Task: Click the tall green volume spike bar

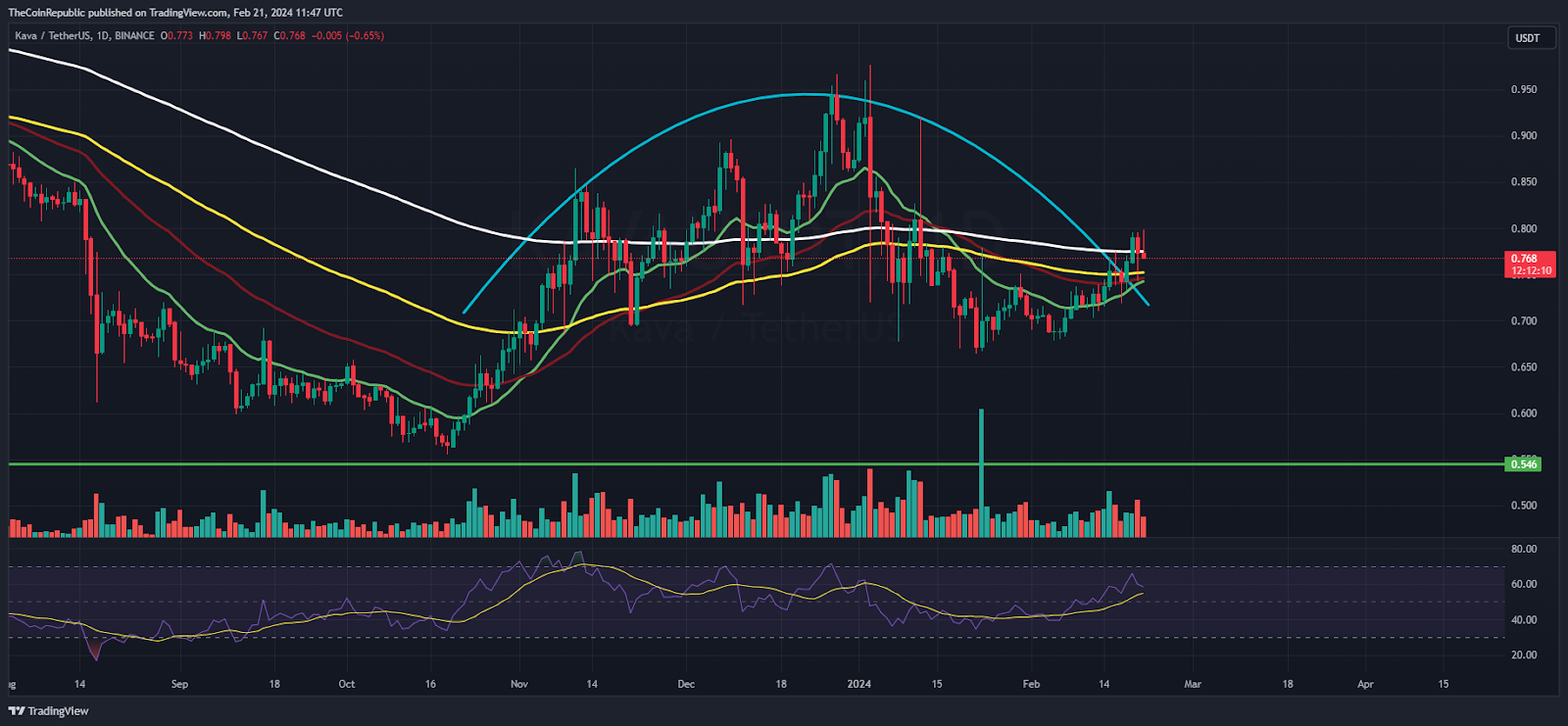Action: coord(981,472)
